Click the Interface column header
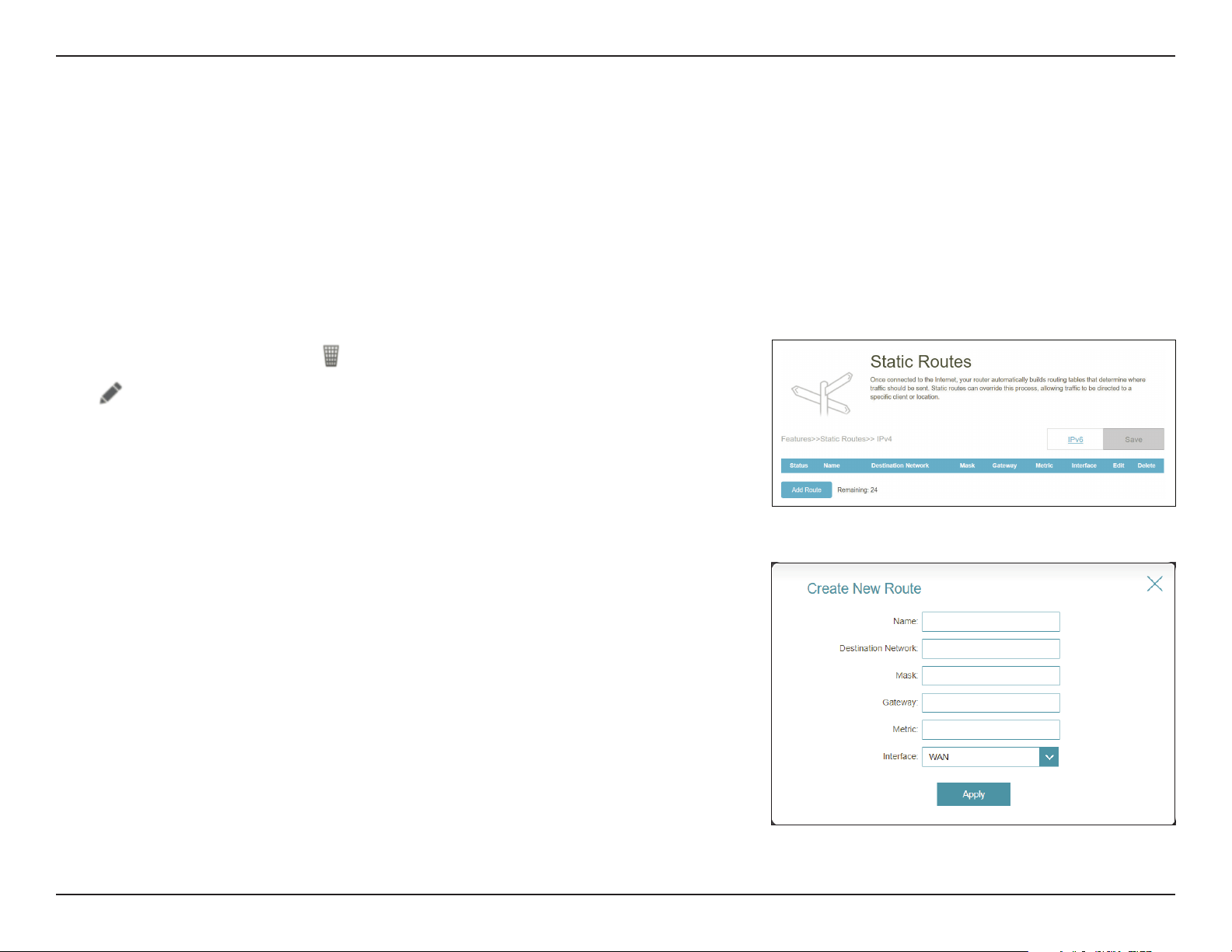This screenshot has width=1232, height=952. click(x=1084, y=466)
